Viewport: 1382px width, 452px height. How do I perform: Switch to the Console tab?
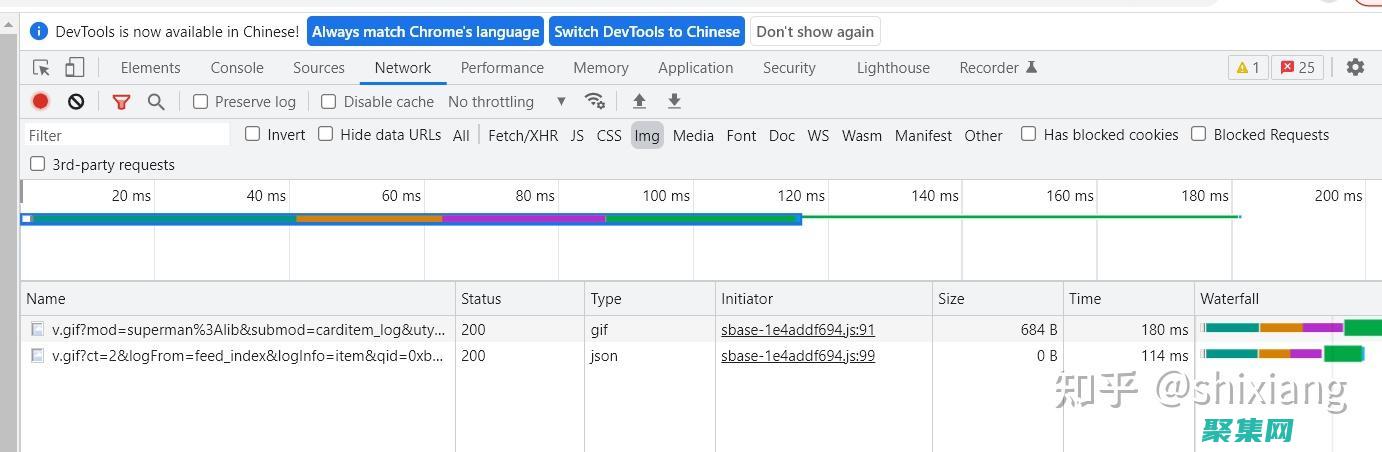point(237,68)
